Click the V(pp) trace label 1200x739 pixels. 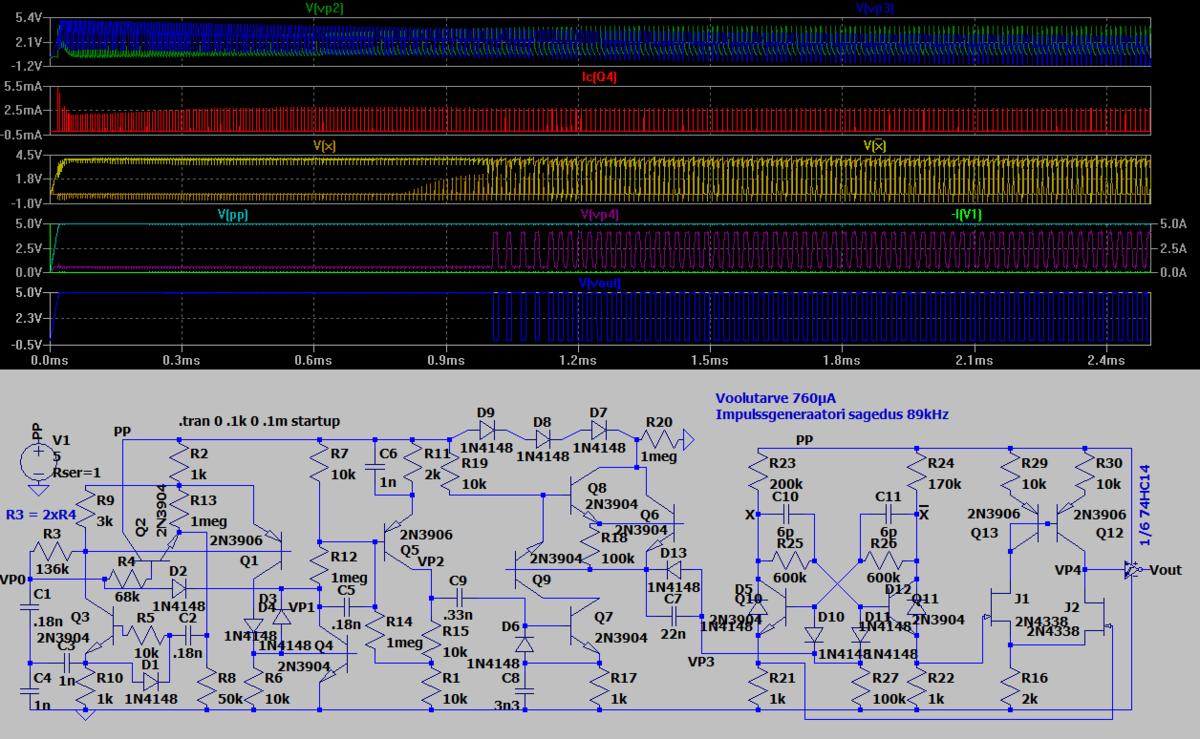tap(233, 214)
